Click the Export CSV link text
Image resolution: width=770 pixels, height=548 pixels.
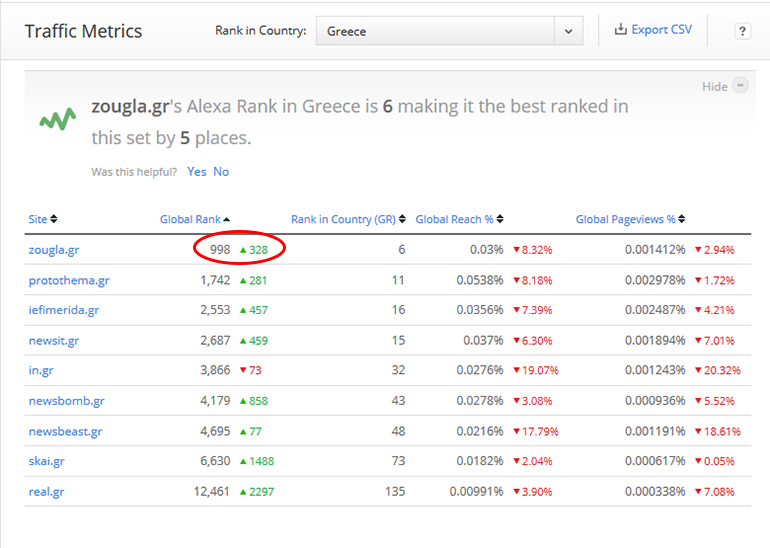pyautogui.click(x=661, y=30)
